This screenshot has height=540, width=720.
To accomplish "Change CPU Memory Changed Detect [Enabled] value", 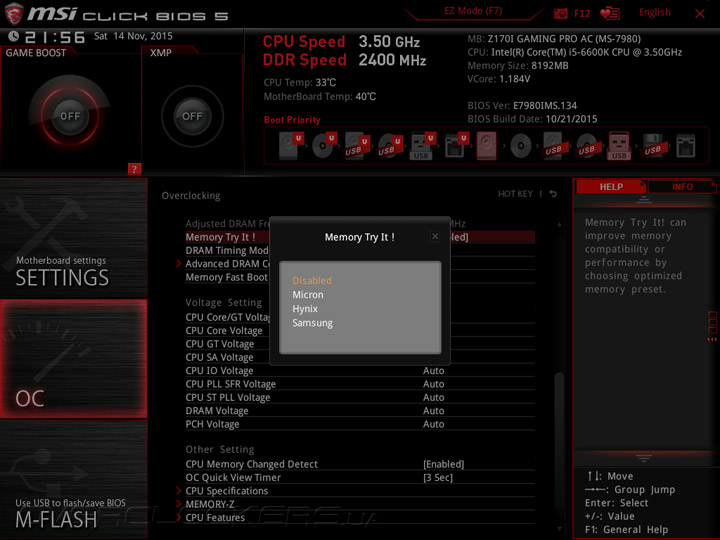I will click(444, 464).
